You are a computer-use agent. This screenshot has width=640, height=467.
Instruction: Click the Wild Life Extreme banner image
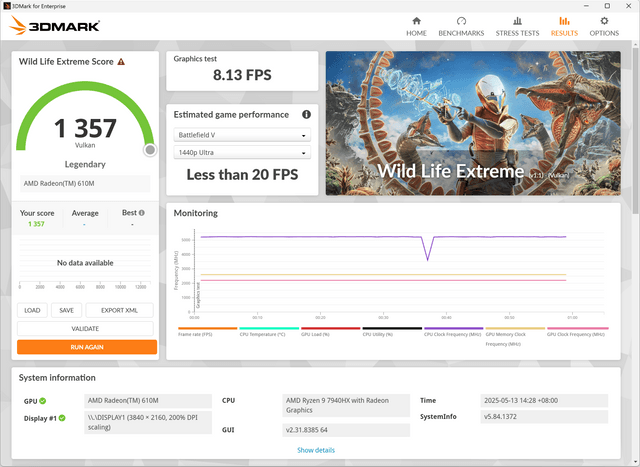coord(473,123)
